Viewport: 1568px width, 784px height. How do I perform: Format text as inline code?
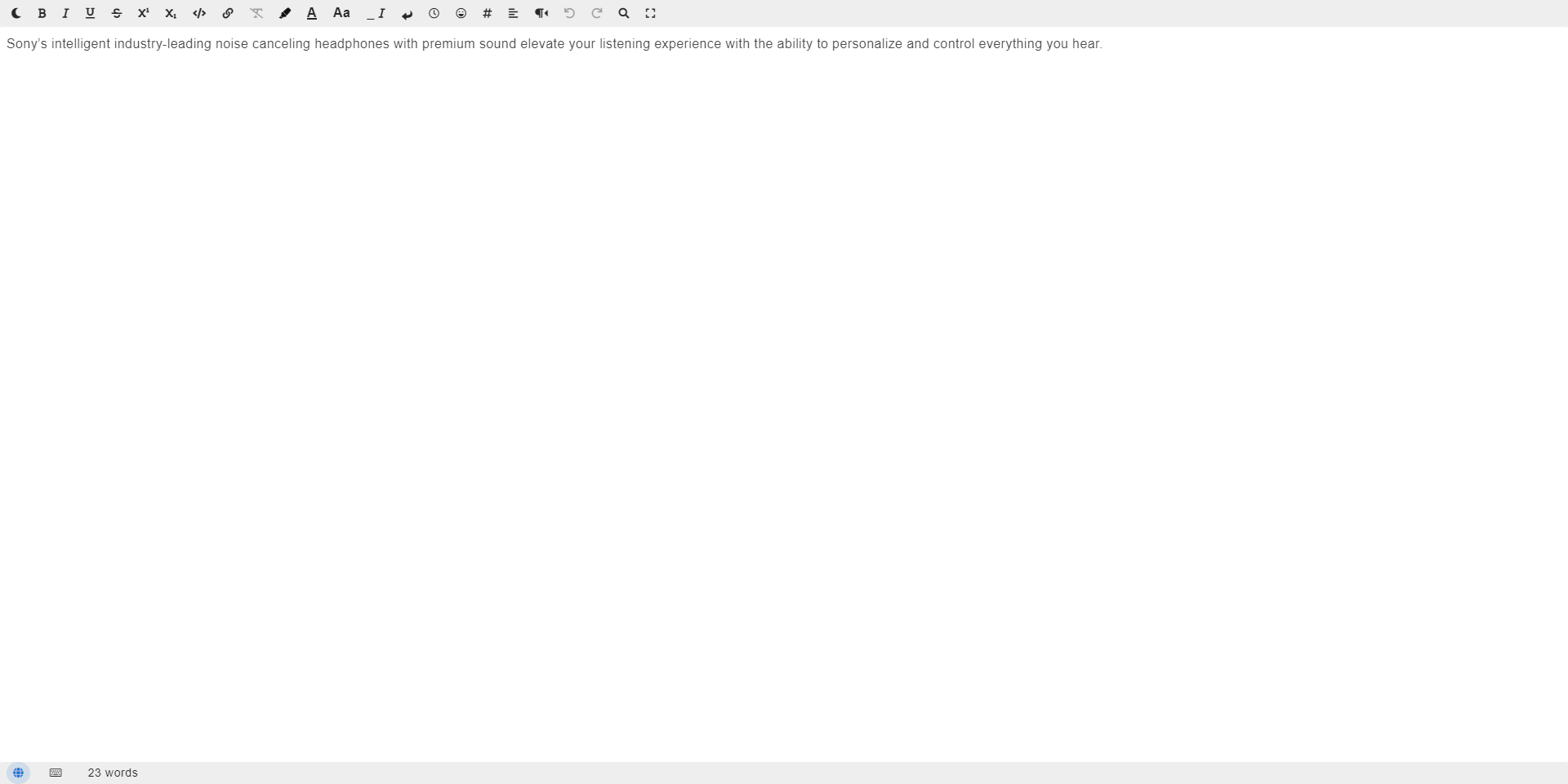[x=198, y=13]
